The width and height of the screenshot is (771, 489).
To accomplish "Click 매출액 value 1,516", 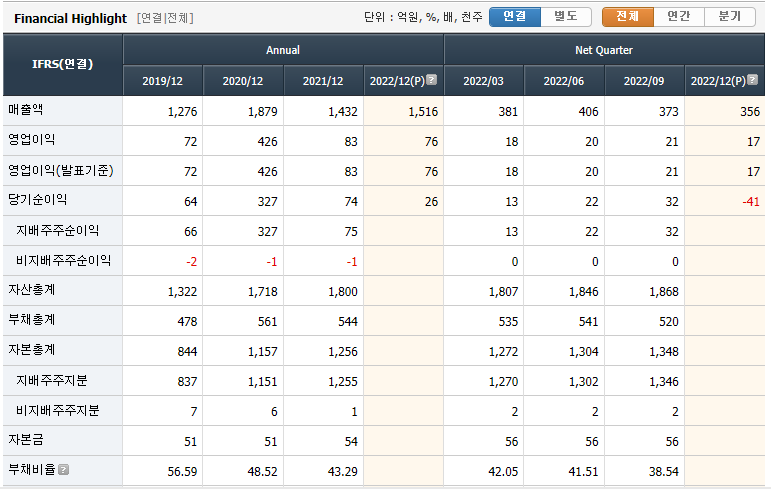I will click(423, 112).
